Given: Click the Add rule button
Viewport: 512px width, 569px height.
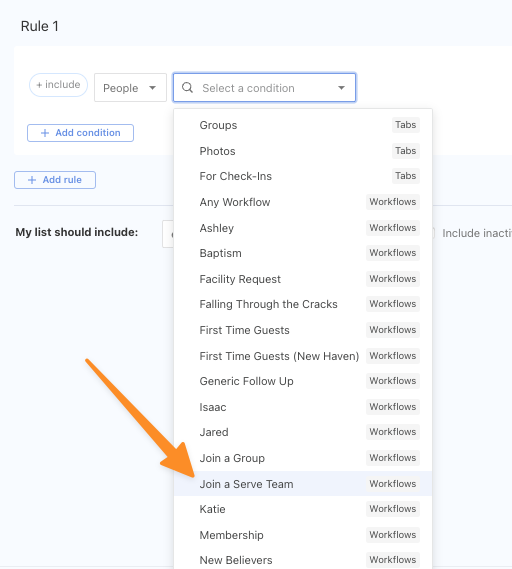Looking at the screenshot, I should (55, 180).
